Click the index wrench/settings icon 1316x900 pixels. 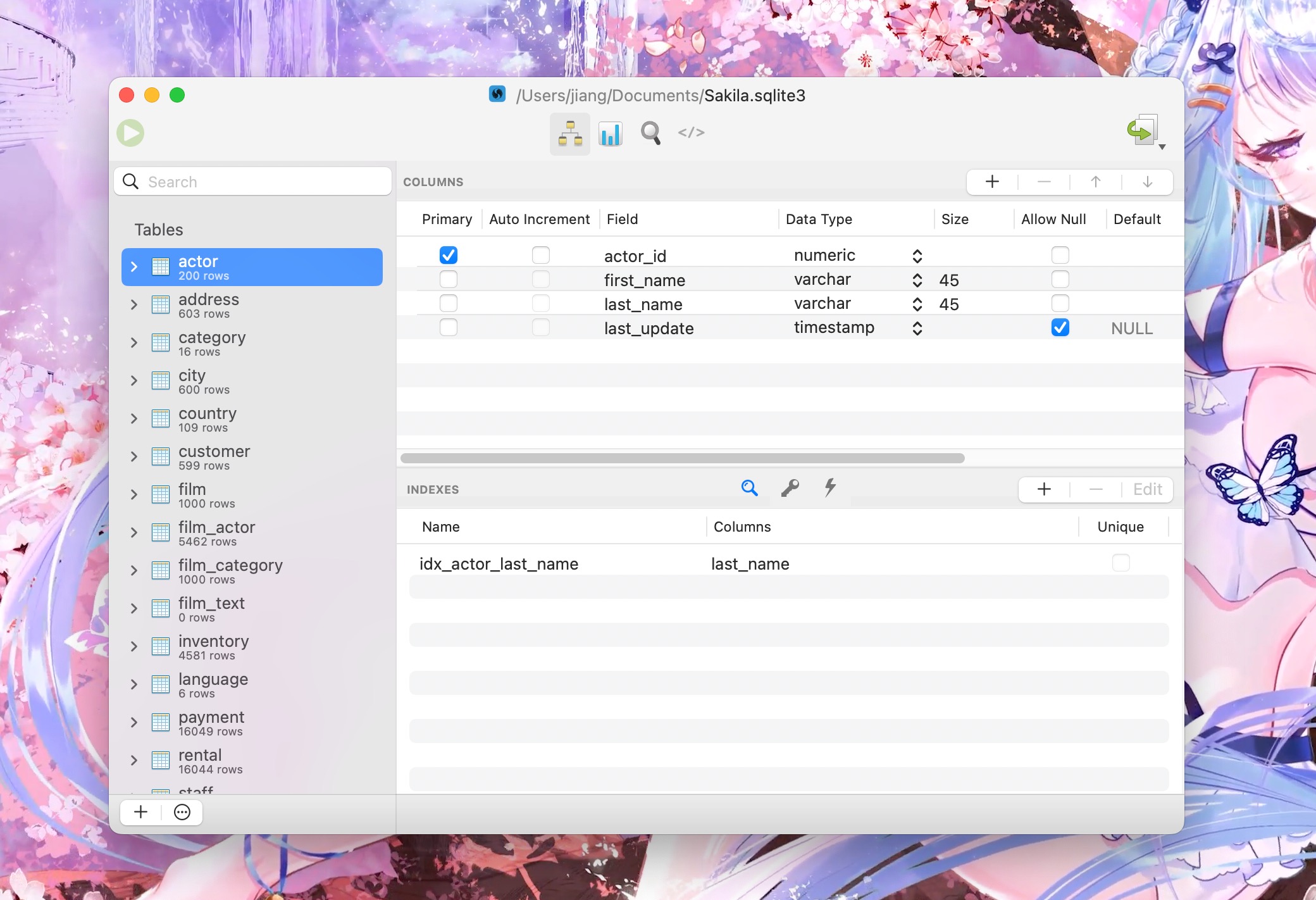[x=790, y=488]
